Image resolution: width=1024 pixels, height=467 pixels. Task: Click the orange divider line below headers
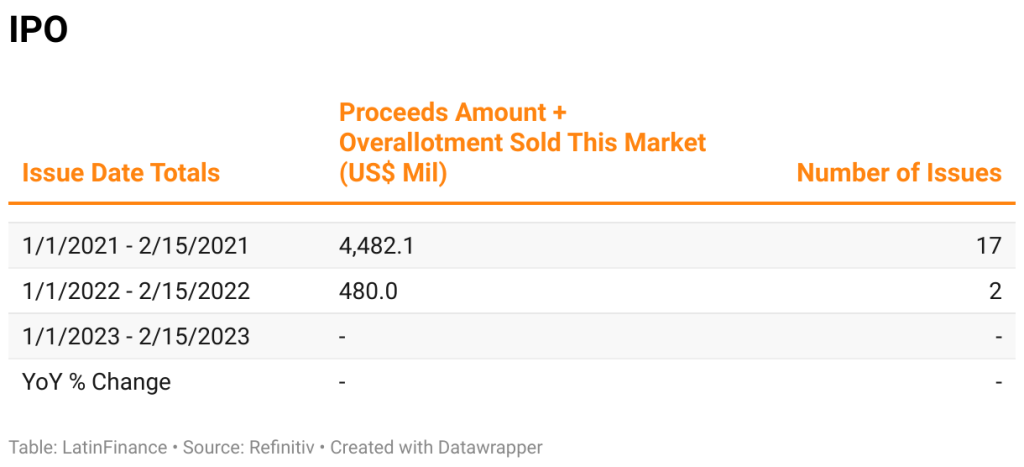(512, 204)
